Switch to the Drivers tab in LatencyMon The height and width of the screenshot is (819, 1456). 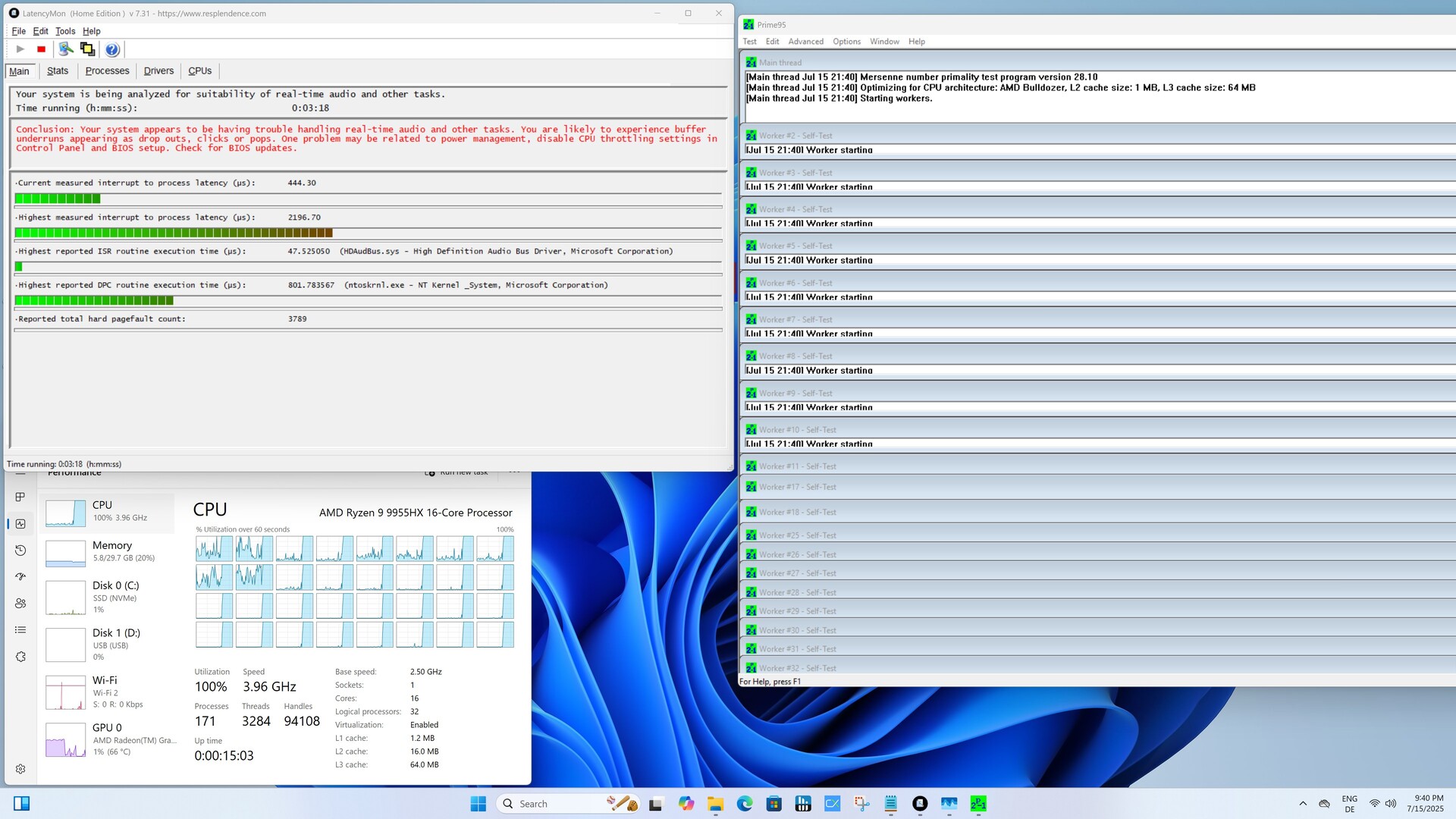point(158,71)
